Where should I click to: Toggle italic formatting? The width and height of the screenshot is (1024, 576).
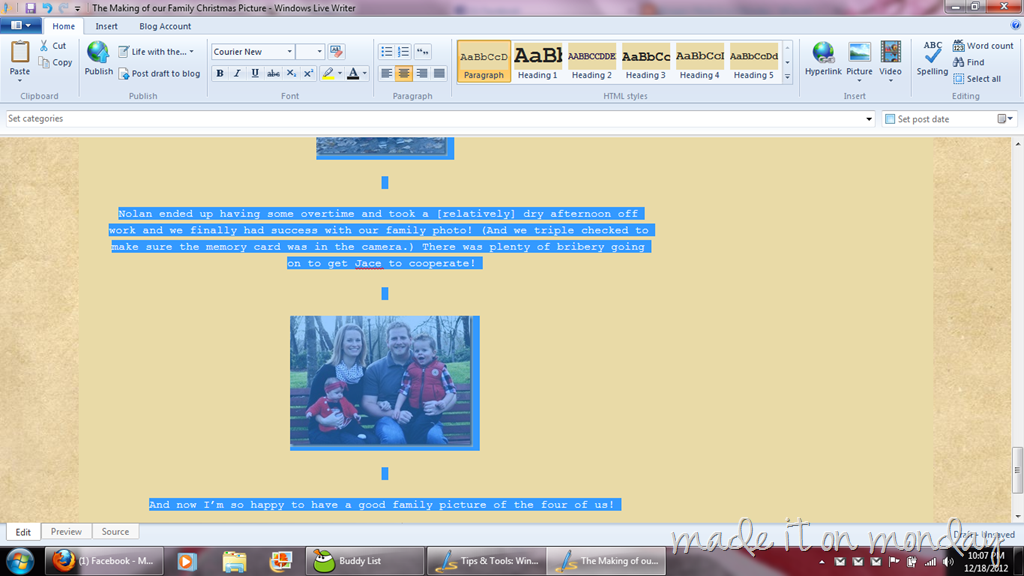coord(238,73)
